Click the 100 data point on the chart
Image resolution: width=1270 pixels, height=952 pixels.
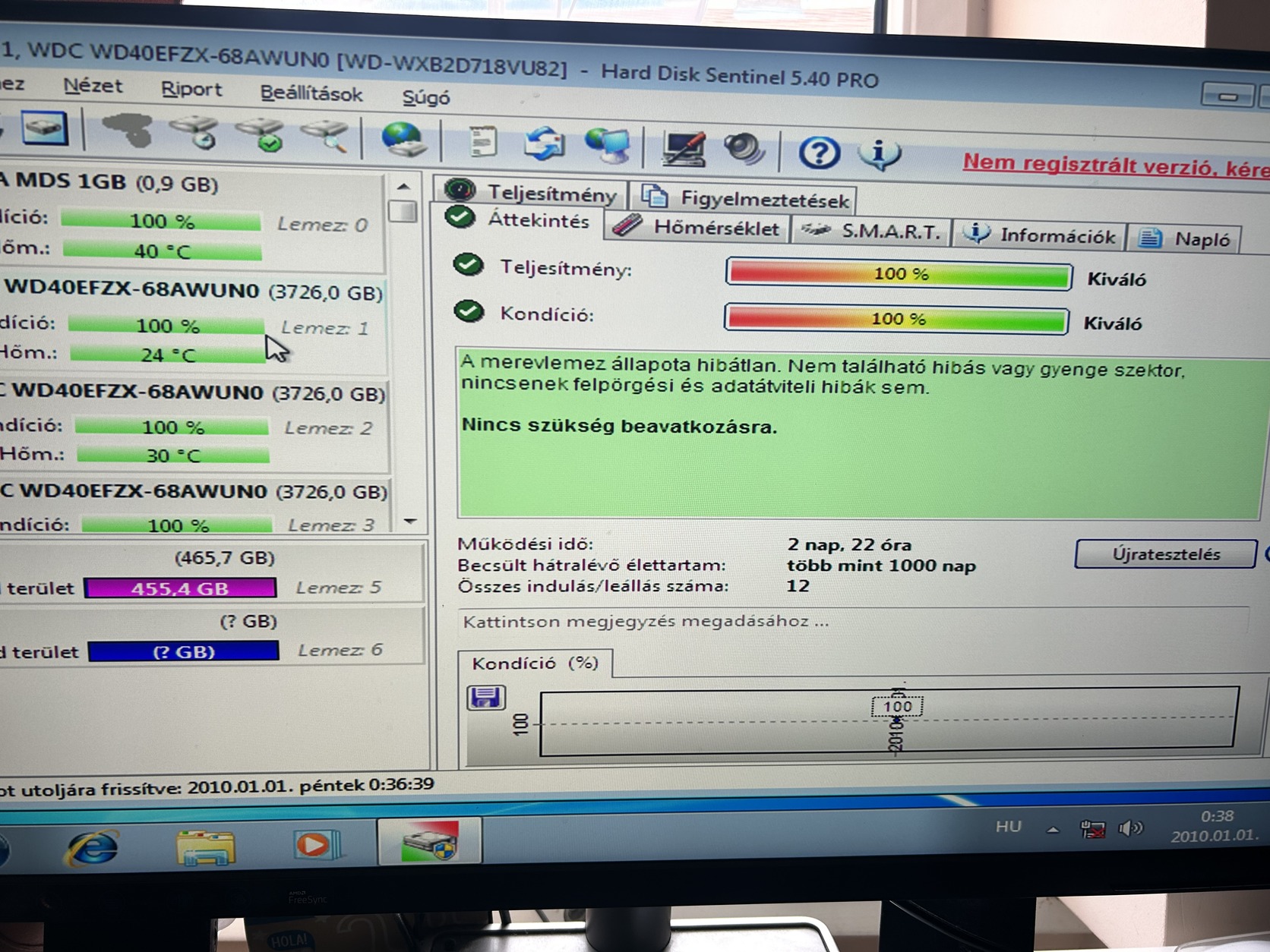coord(897,707)
